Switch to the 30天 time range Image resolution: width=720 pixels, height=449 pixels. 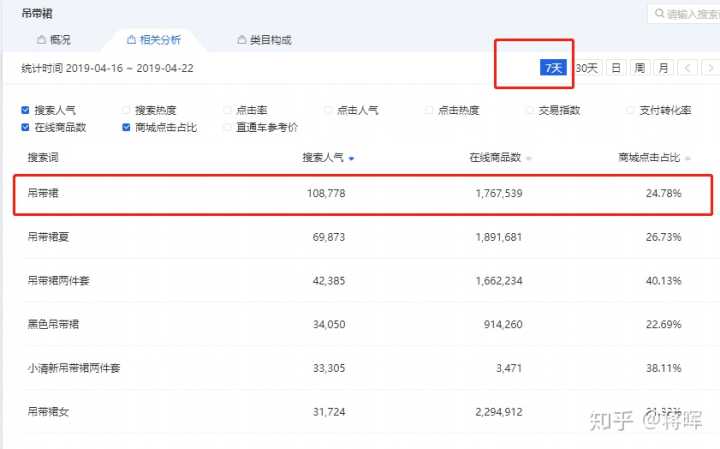point(587,68)
